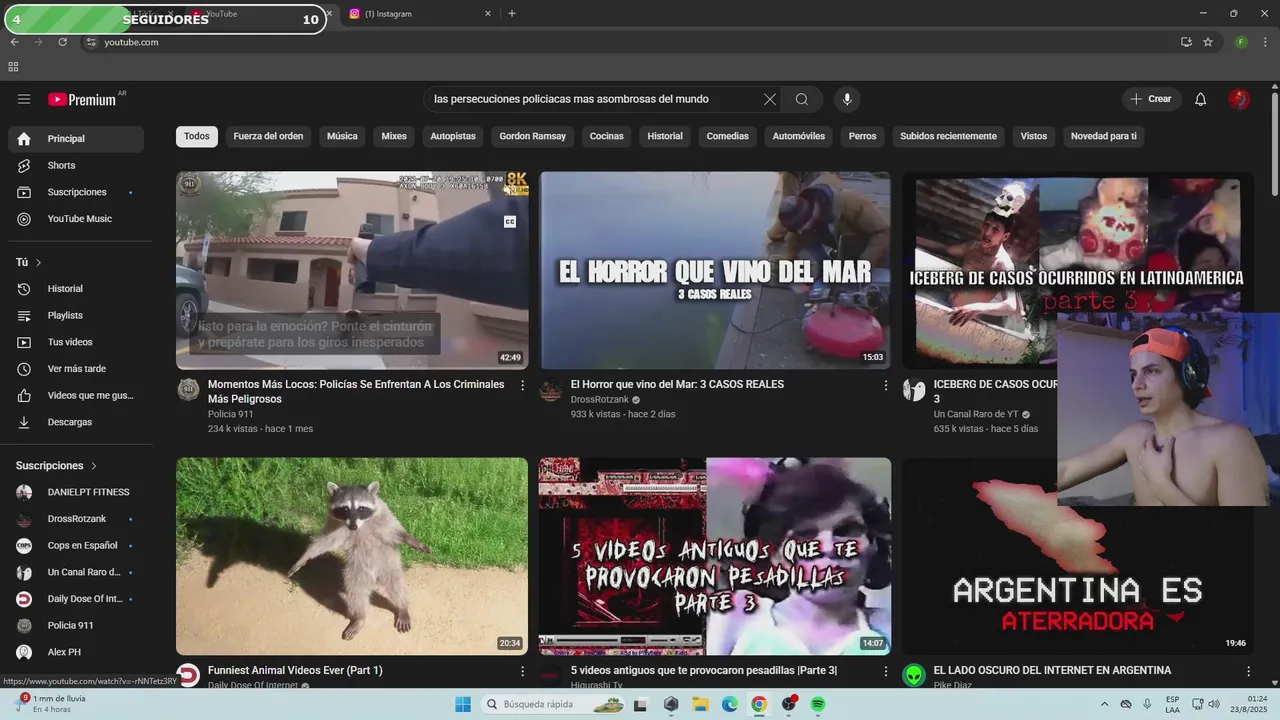1280x720 pixels.
Task: Open the account avatar menu
Action: (1239, 99)
